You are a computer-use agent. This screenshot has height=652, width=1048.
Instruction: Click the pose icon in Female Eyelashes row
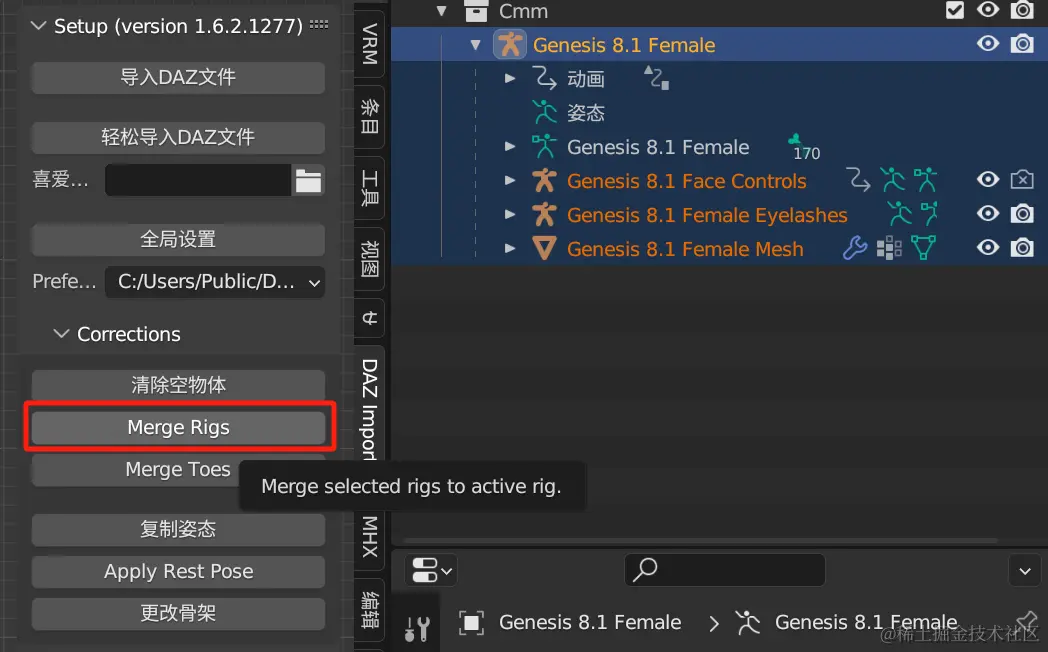[x=900, y=214]
